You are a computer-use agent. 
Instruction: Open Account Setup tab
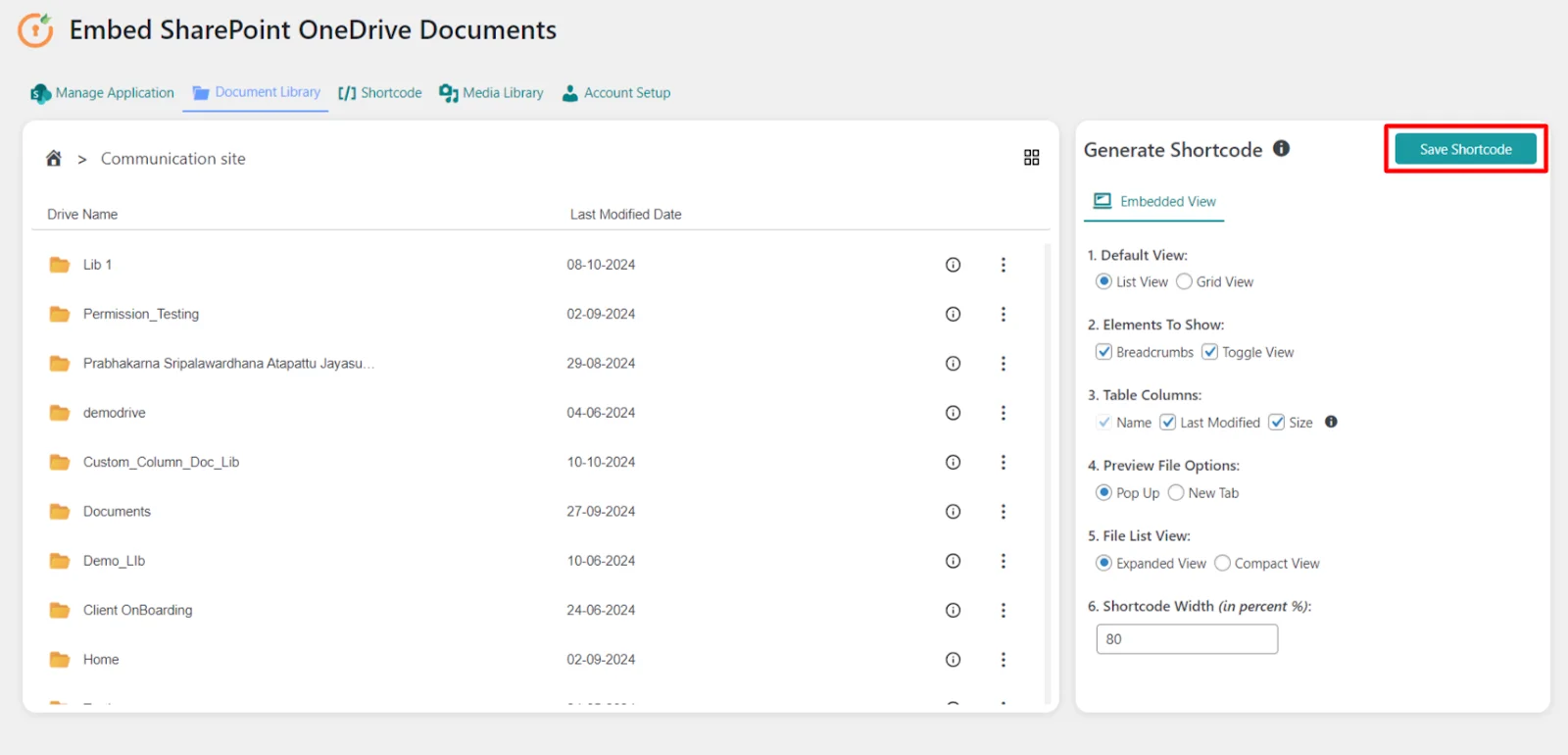pyautogui.click(x=616, y=93)
